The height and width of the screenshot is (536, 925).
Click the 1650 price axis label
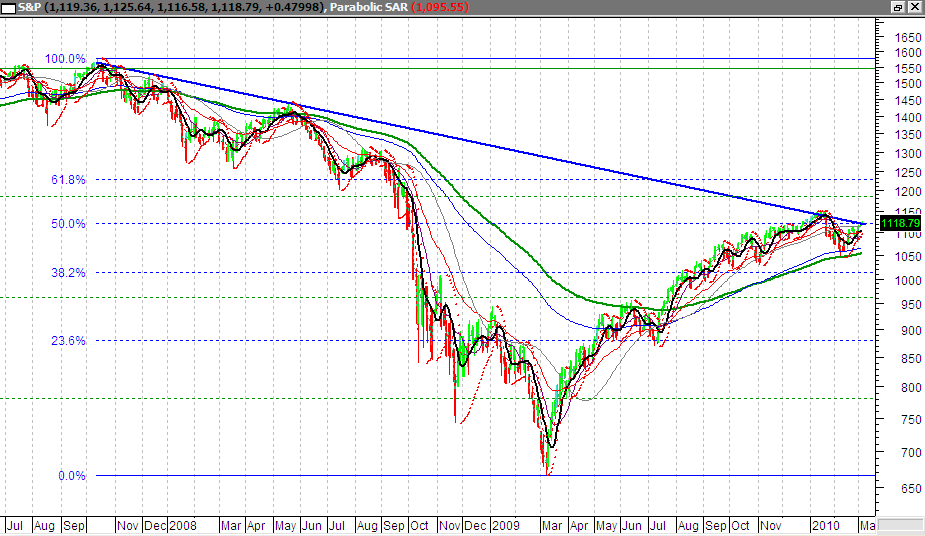click(908, 37)
